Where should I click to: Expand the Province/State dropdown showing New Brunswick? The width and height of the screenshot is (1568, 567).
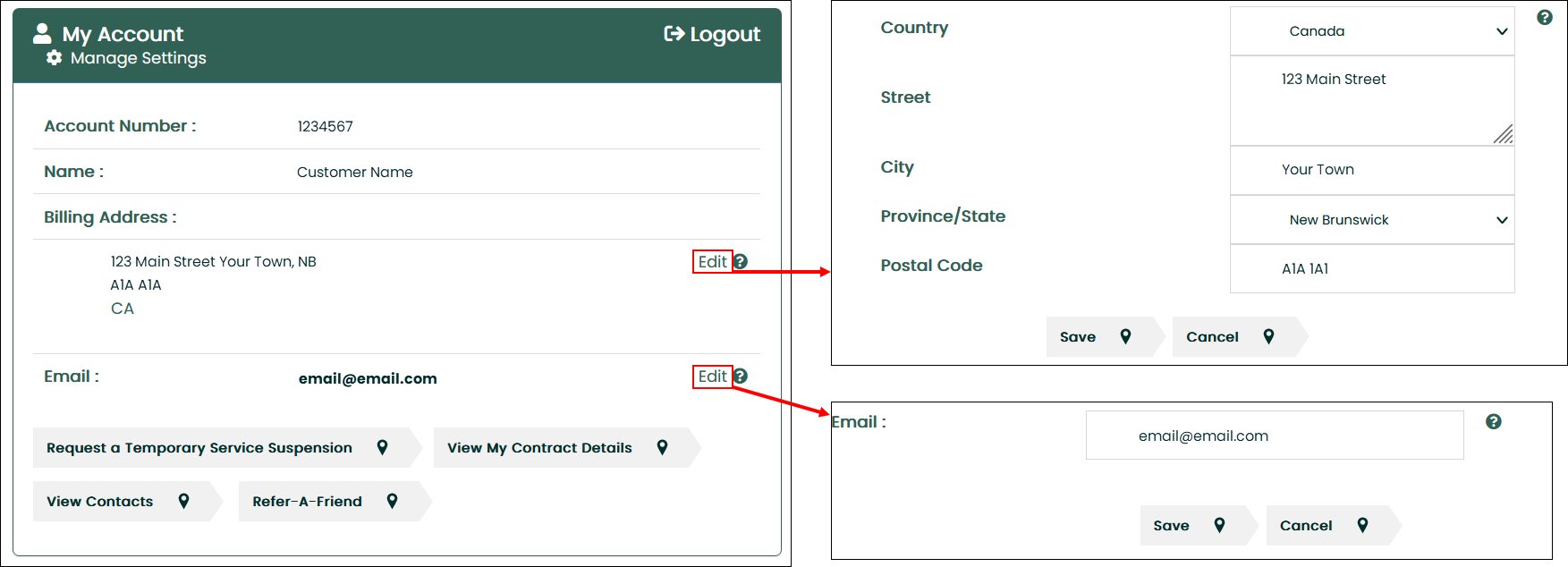pos(1371,220)
